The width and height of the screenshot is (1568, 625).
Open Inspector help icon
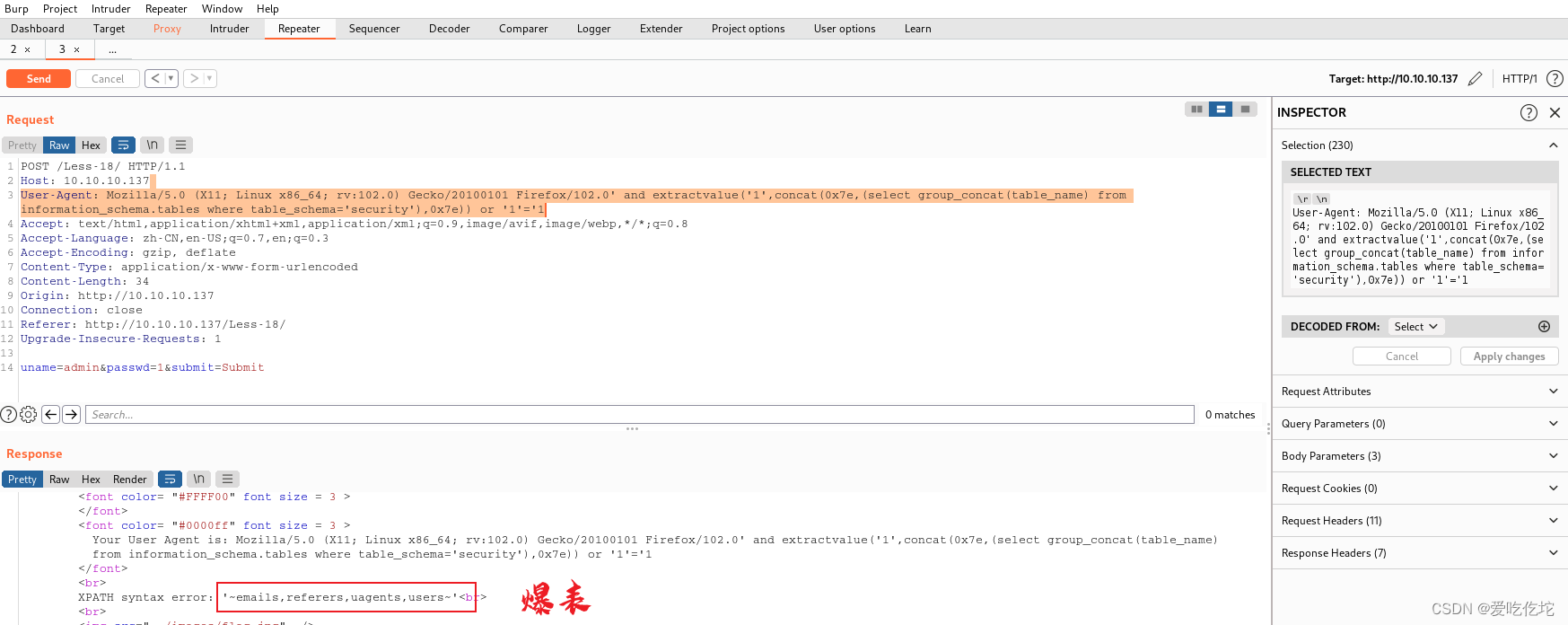click(1529, 112)
